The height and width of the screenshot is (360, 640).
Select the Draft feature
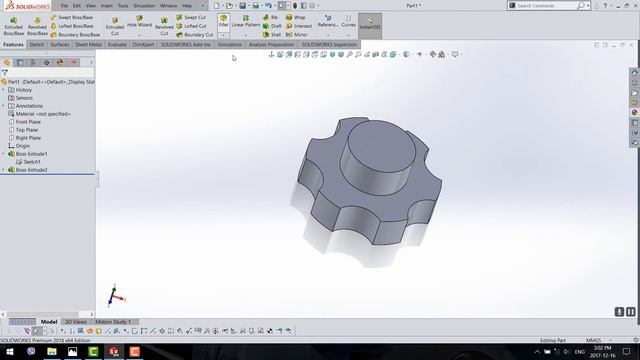[272, 26]
